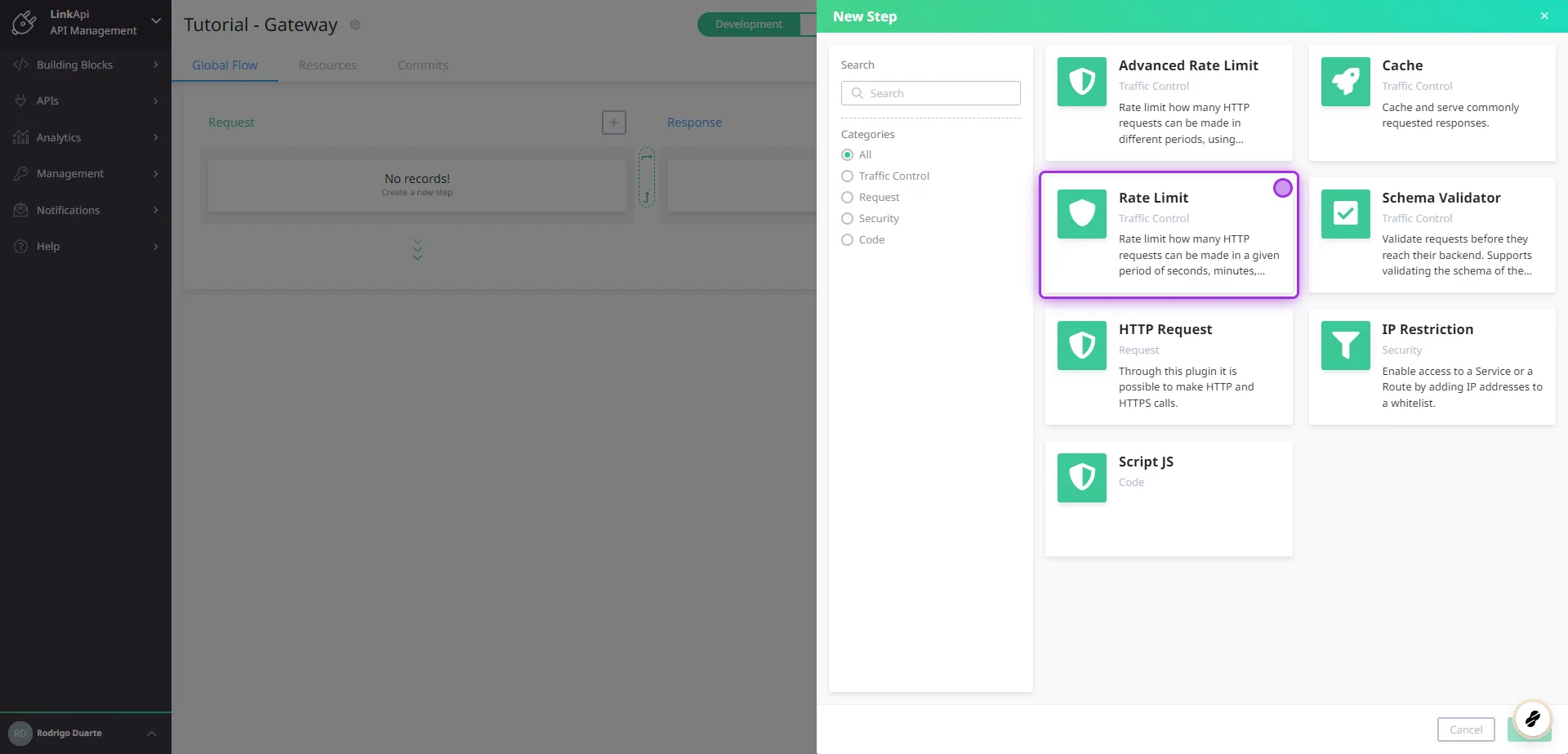Viewport: 1568px width, 754px height.
Task: Switch to the Resources tab
Action: (327, 65)
